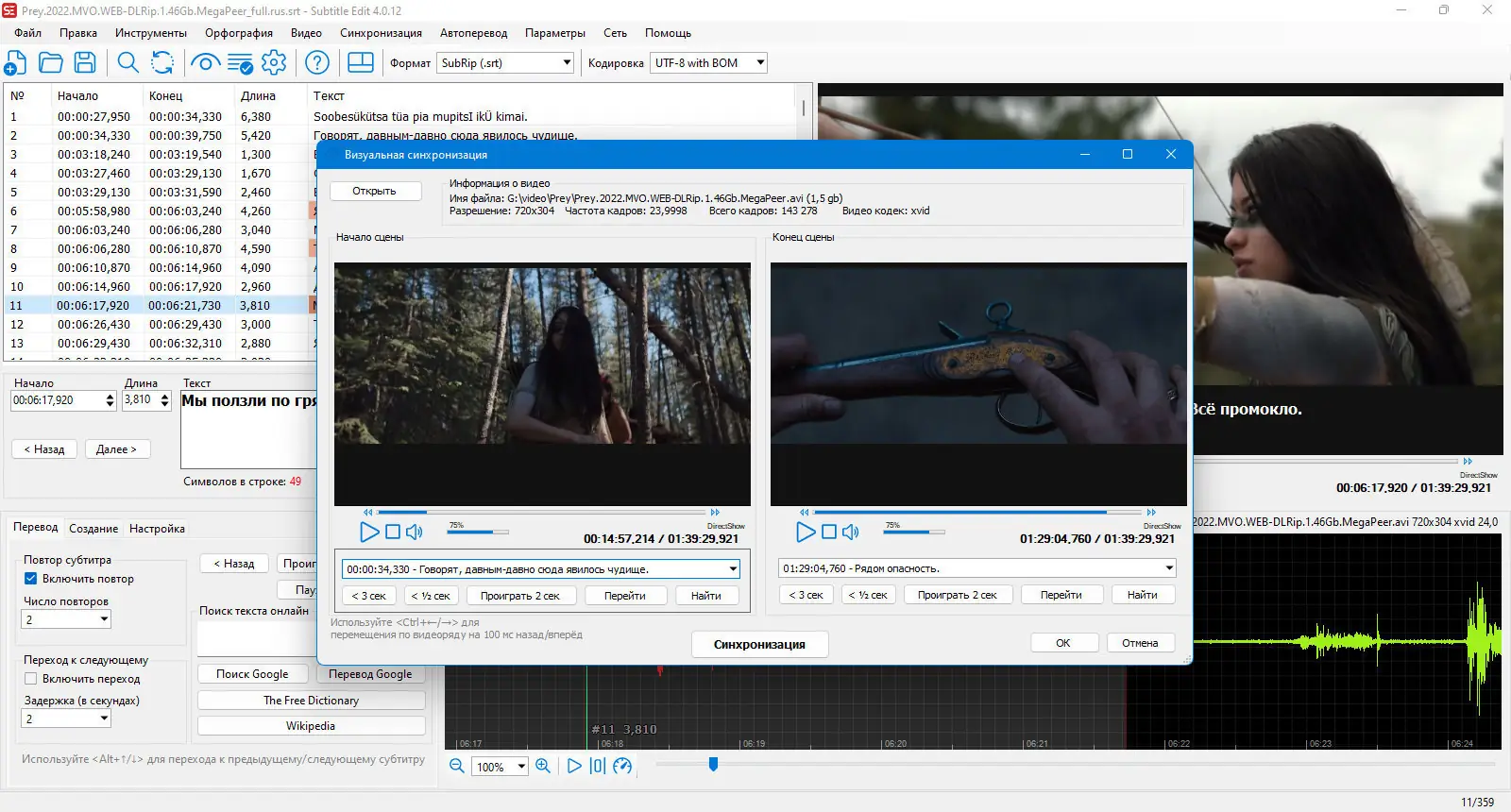This screenshot has width=1511, height=812.
Task: Click fast-forward arrows above end scene seek bar
Action: [x=1152, y=512]
